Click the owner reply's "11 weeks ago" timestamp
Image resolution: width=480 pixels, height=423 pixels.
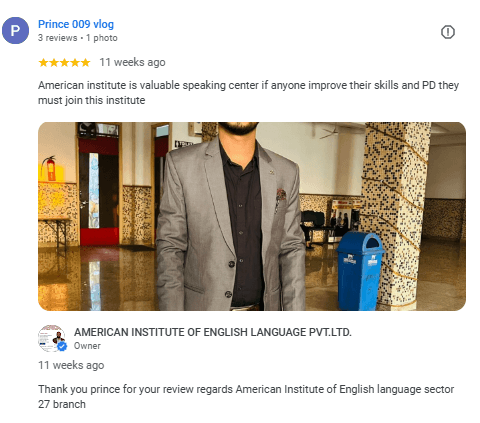tap(71, 365)
